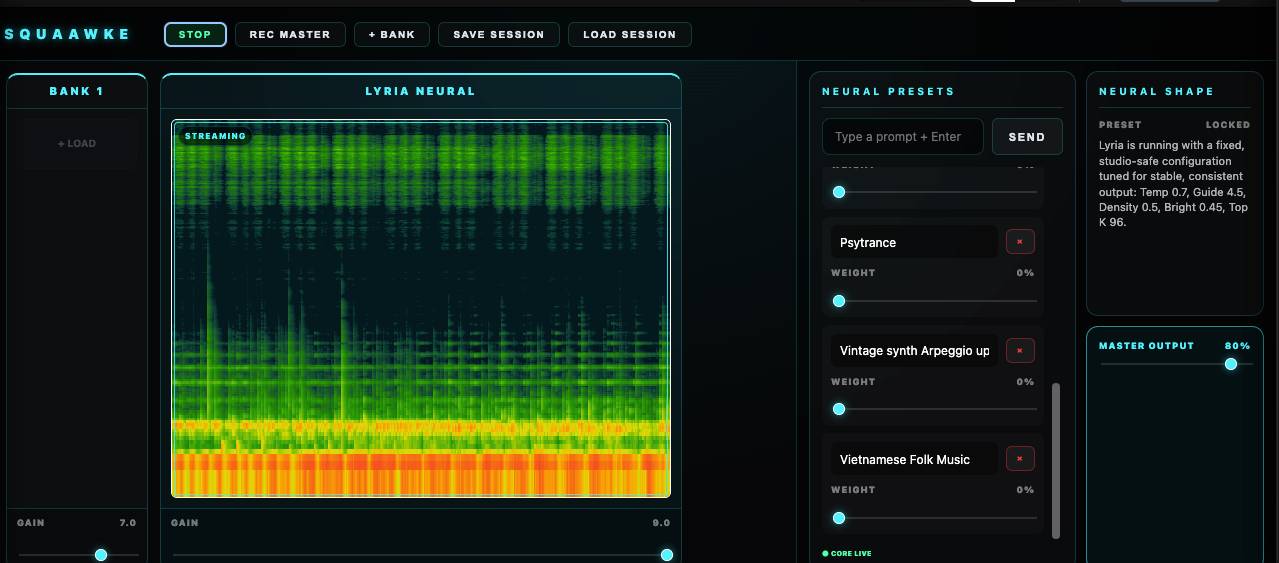This screenshot has height=563, width=1279.
Task: Click the Psytrance preset name field
Action: tap(914, 242)
